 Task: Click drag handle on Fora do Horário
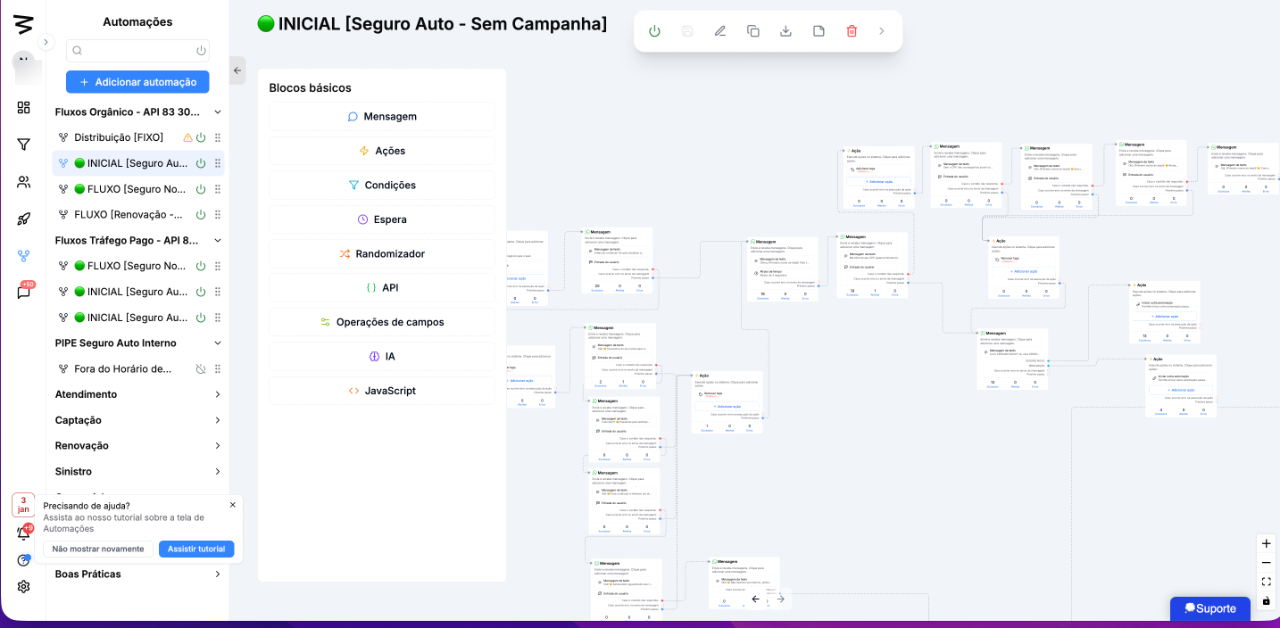pos(217,369)
